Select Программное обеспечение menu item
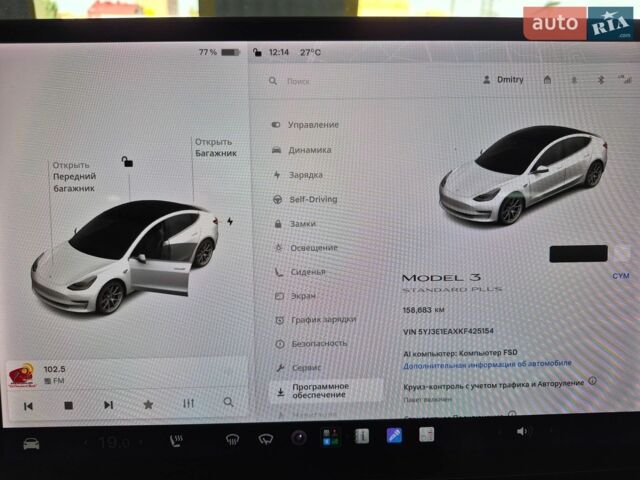The height and width of the screenshot is (480, 640). 326,391
